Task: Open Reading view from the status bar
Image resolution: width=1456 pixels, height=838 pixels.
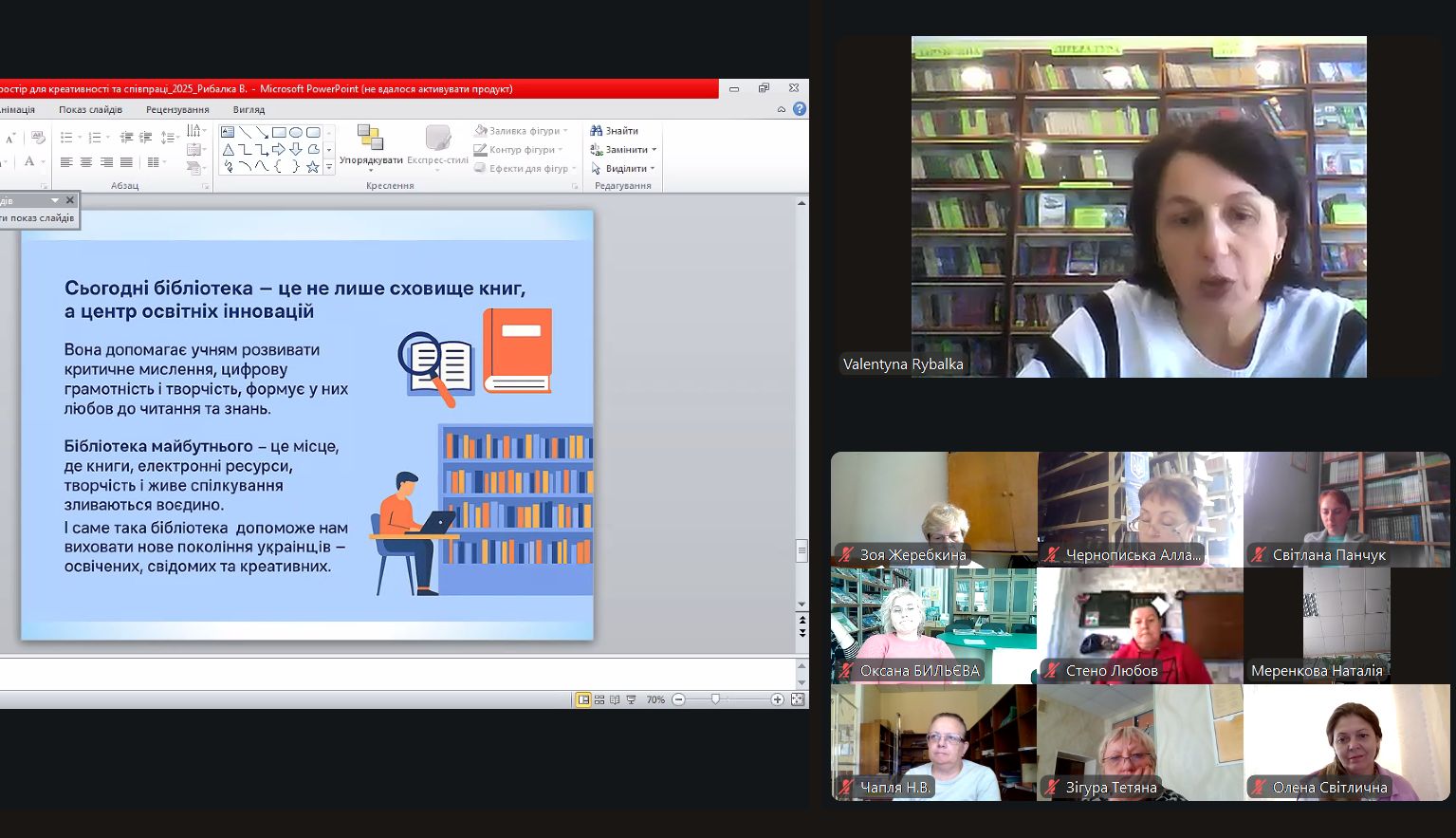Action: (615, 699)
